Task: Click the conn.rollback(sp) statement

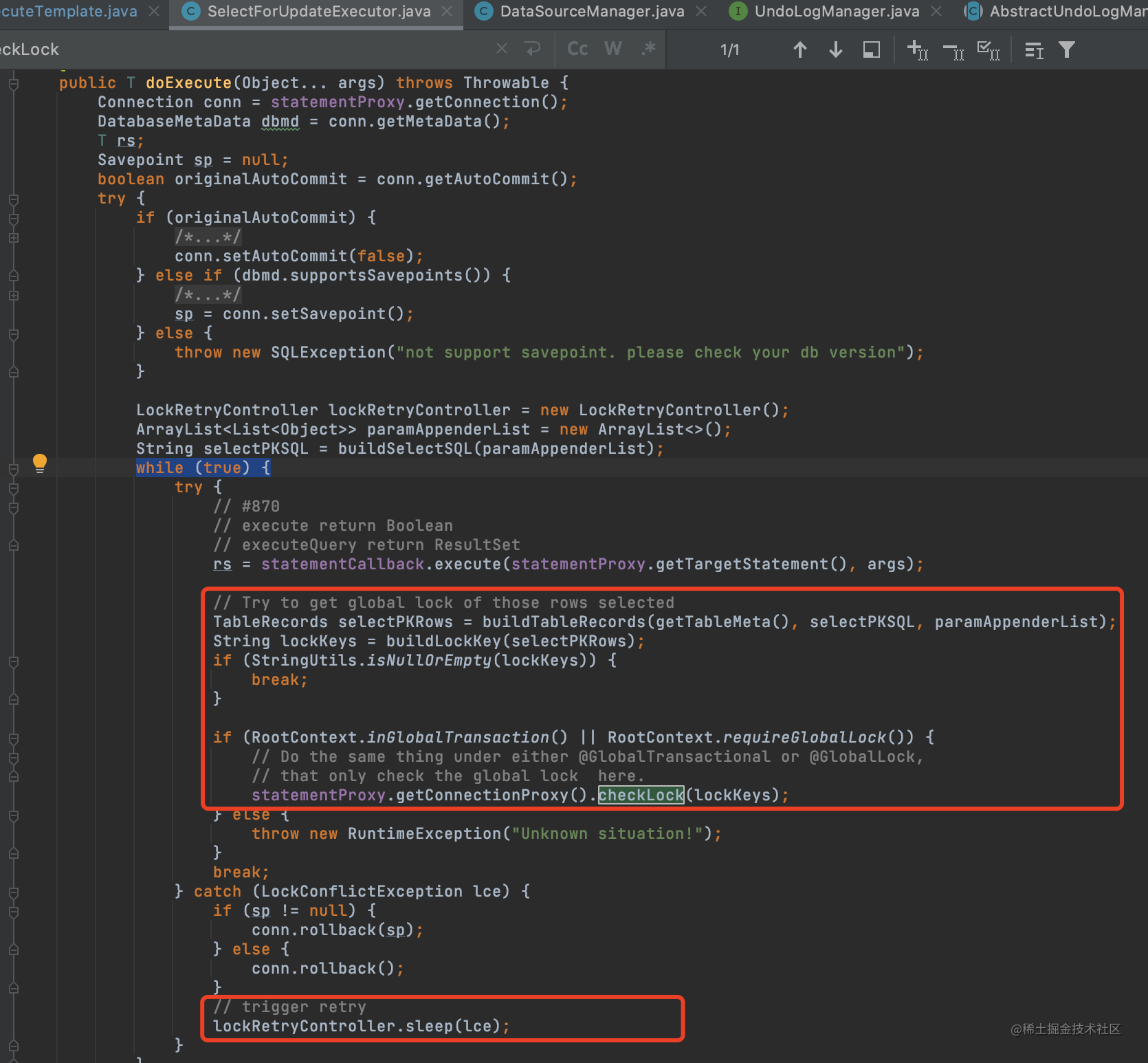Action: tap(337, 930)
